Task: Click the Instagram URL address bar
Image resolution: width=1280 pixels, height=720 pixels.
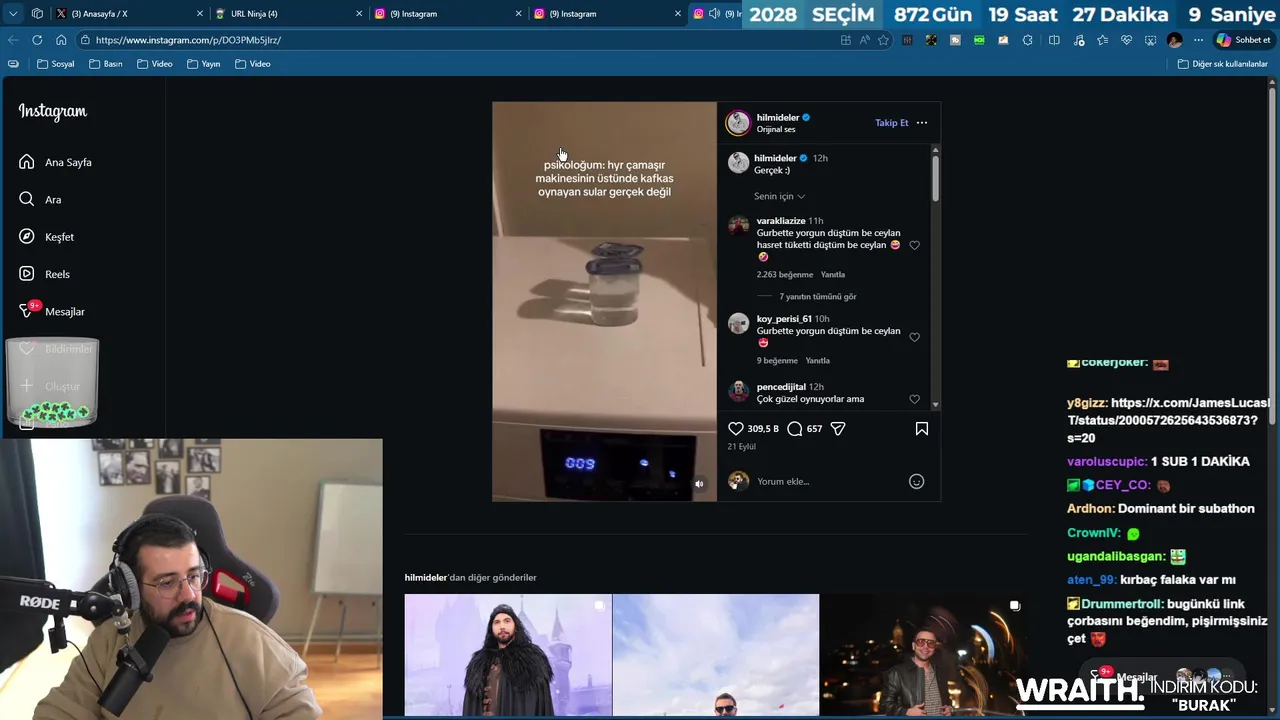Action: pyautogui.click(x=455, y=40)
